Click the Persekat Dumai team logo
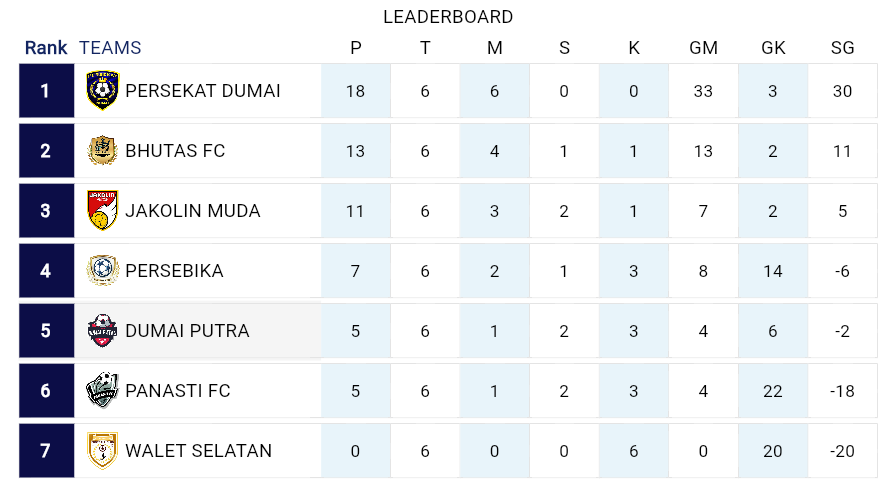This screenshot has height=490, width=891. (102, 91)
